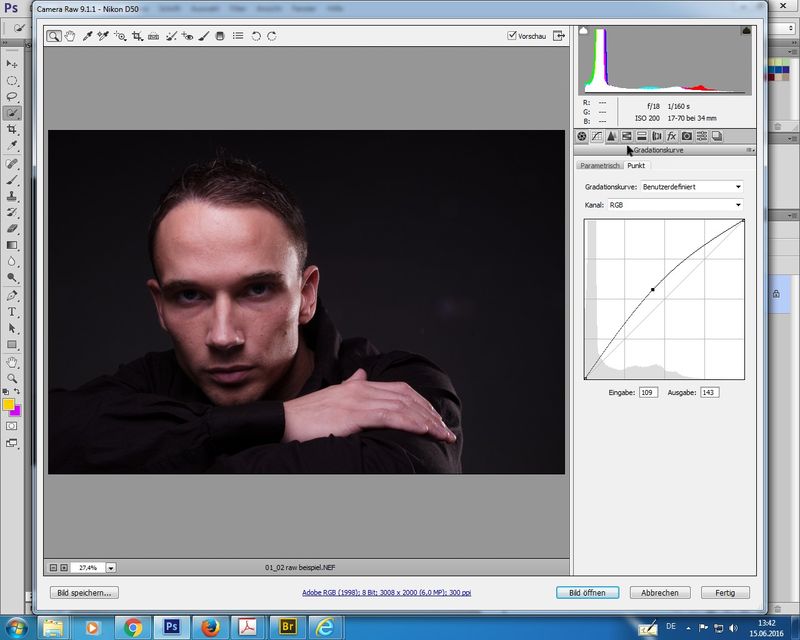Viewport: 800px width, 640px height.
Task: Open the Effects fx panel
Action: click(x=671, y=136)
